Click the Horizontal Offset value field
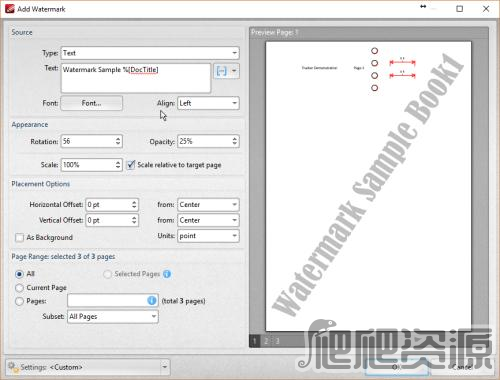 [x=108, y=205]
